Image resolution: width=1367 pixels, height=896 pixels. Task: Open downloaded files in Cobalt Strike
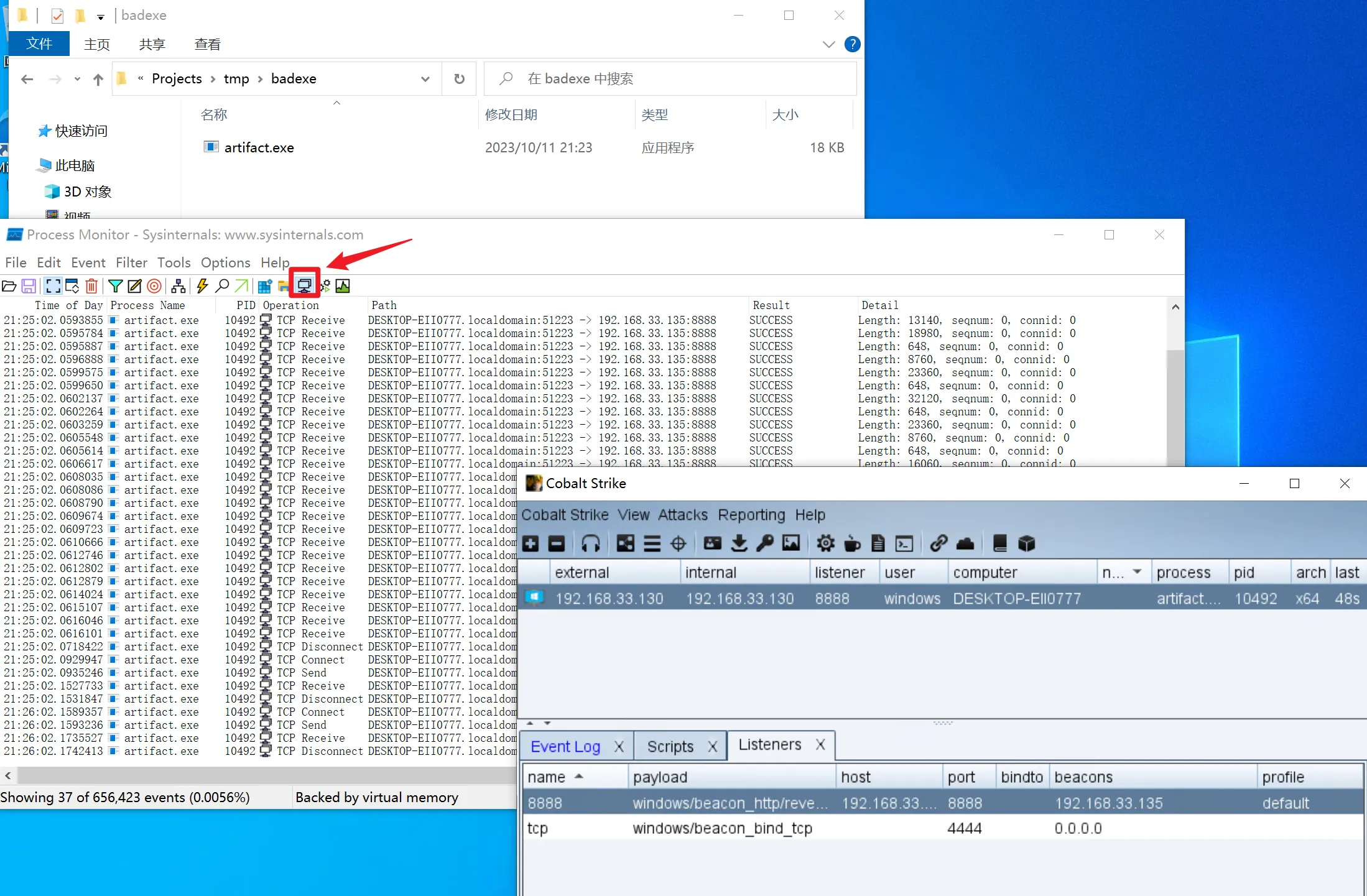pyautogui.click(x=739, y=543)
